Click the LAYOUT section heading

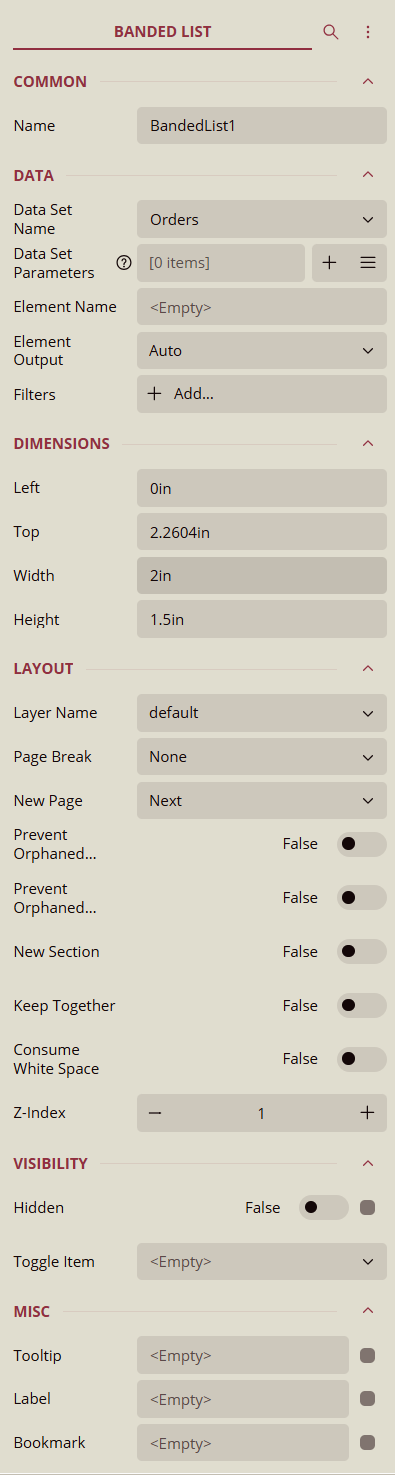[44, 668]
